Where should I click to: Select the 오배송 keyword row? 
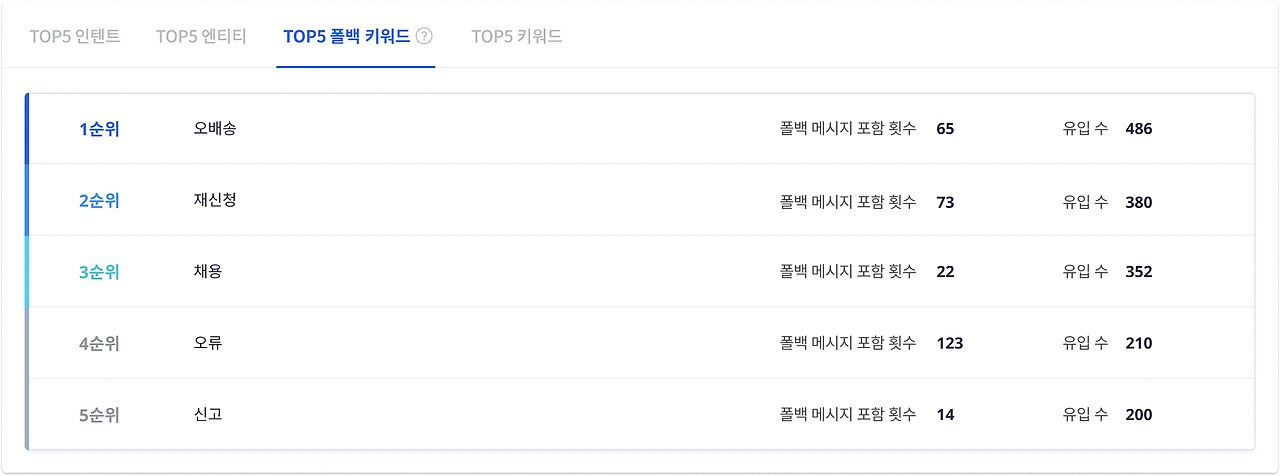point(215,129)
